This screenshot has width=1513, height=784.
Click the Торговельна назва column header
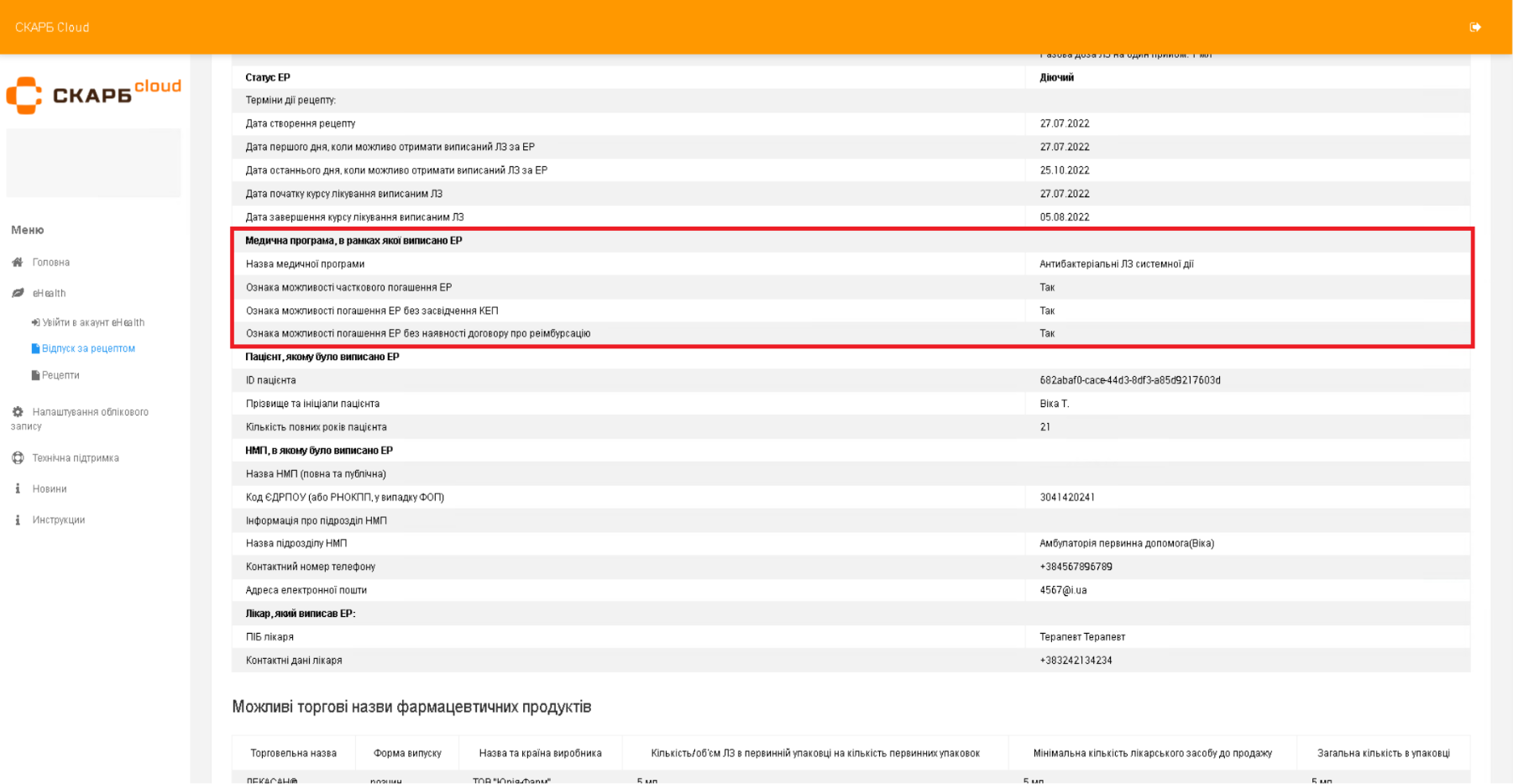(293, 753)
